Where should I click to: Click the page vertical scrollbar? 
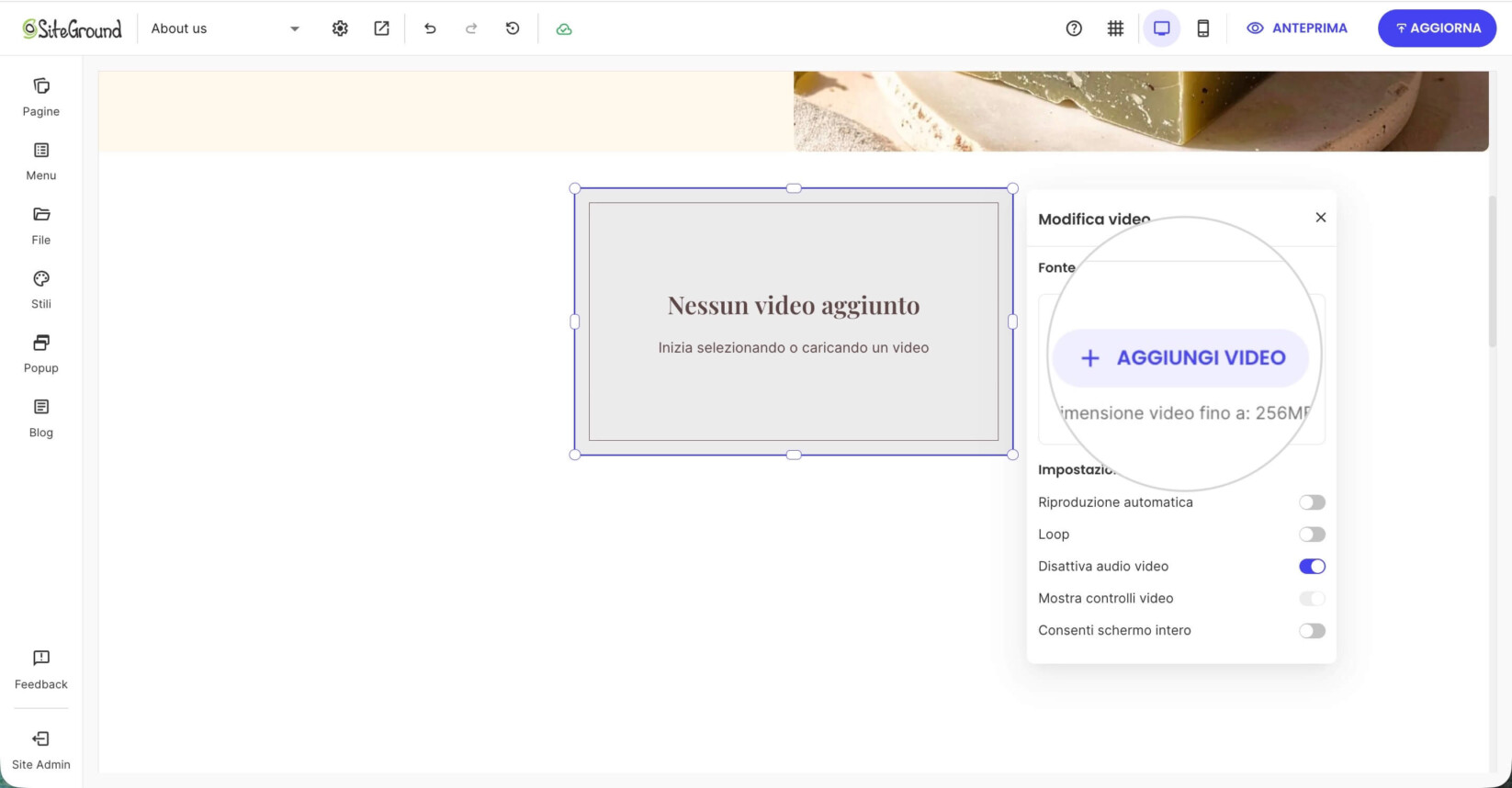(1493, 271)
